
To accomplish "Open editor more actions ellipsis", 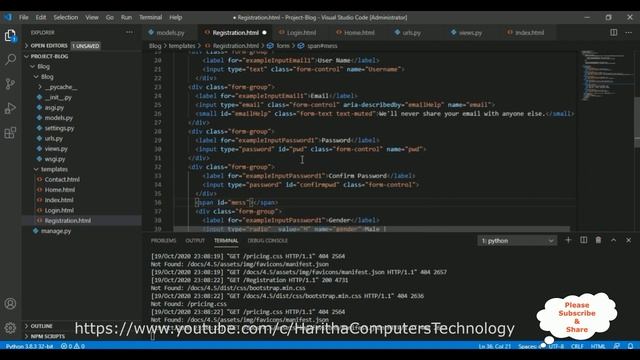I will 629,32.
